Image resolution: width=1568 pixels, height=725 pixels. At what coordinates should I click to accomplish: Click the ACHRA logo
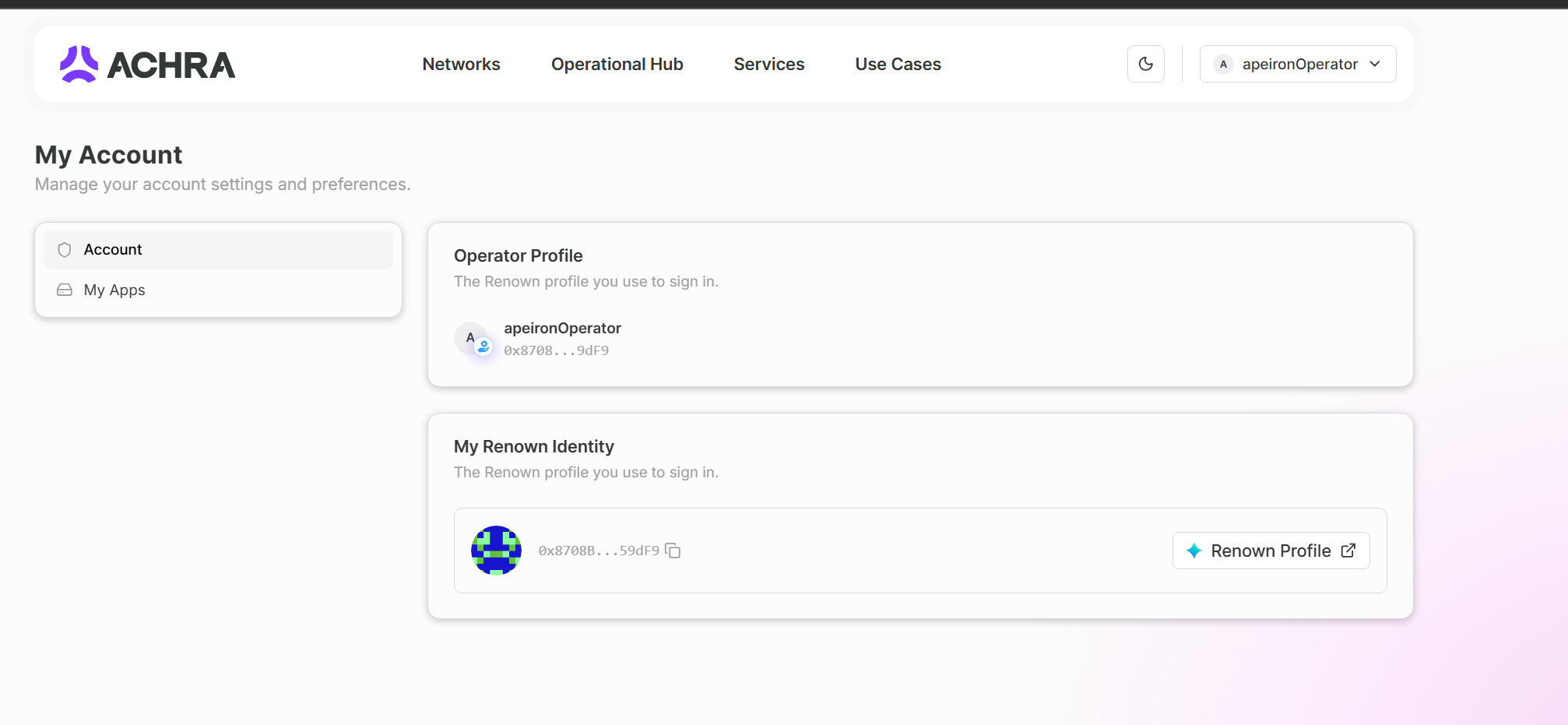pyautogui.click(x=147, y=64)
